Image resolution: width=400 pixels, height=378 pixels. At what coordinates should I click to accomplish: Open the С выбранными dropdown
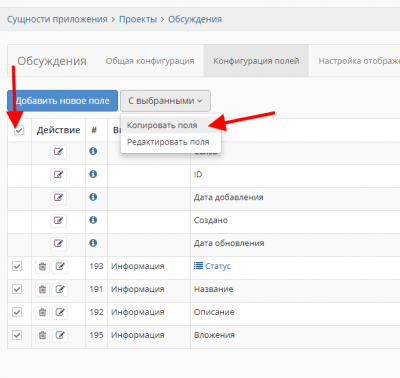click(165, 101)
